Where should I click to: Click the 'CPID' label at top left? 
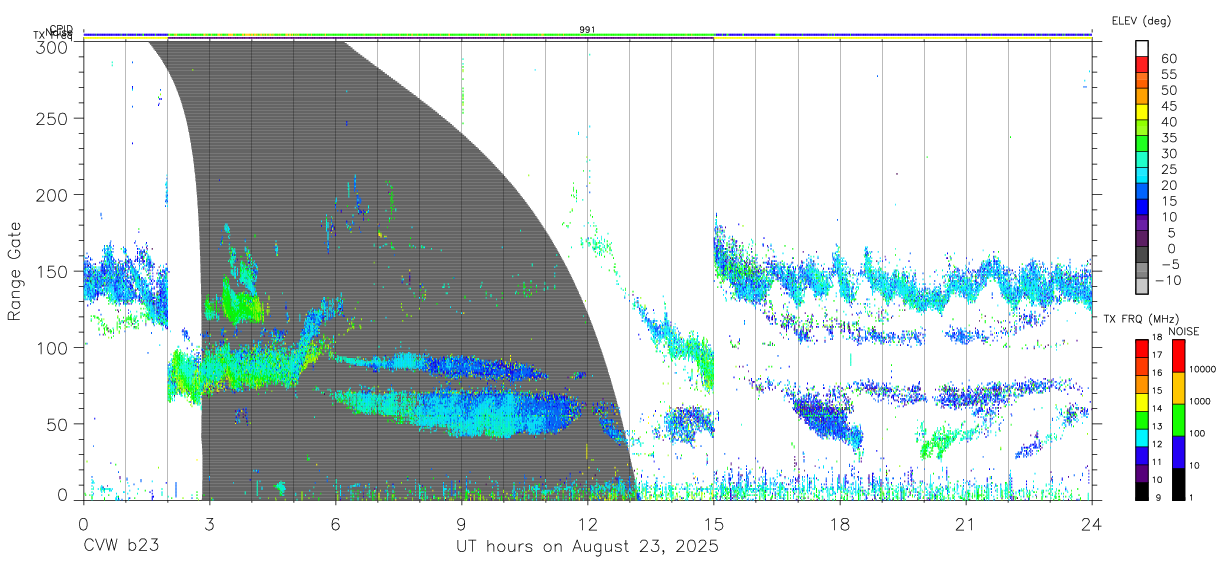[x=62, y=29]
